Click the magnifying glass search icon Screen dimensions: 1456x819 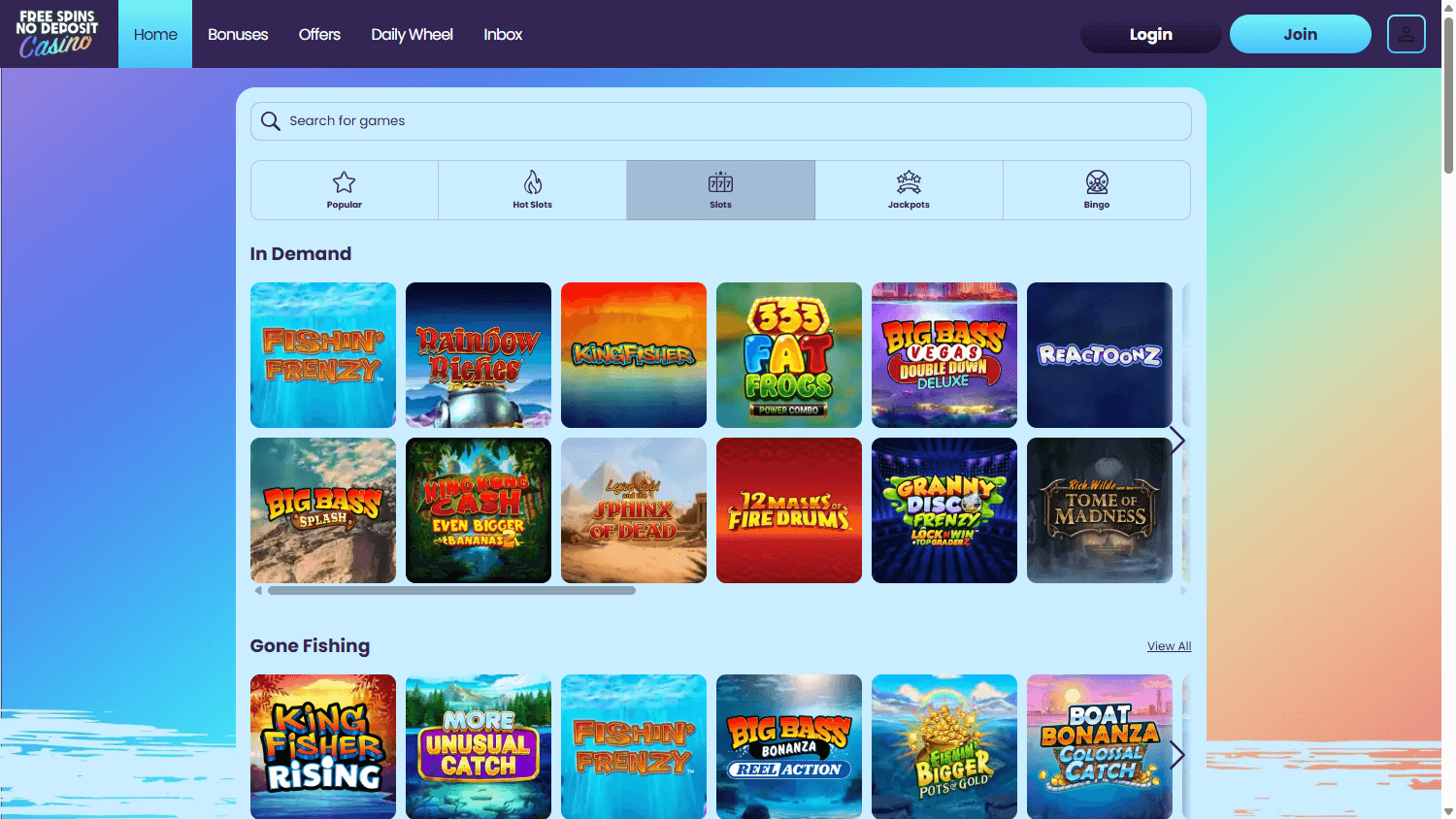click(x=270, y=120)
